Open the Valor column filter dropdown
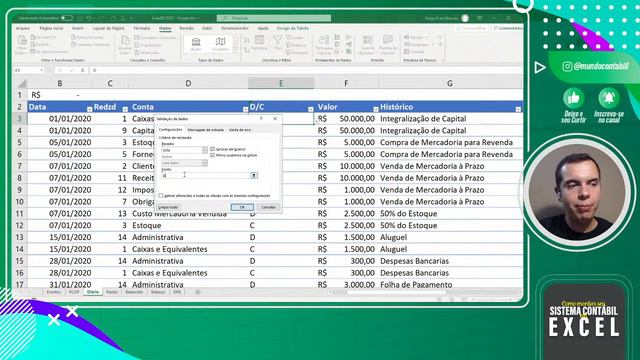This screenshot has width=640, height=360. click(x=376, y=109)
